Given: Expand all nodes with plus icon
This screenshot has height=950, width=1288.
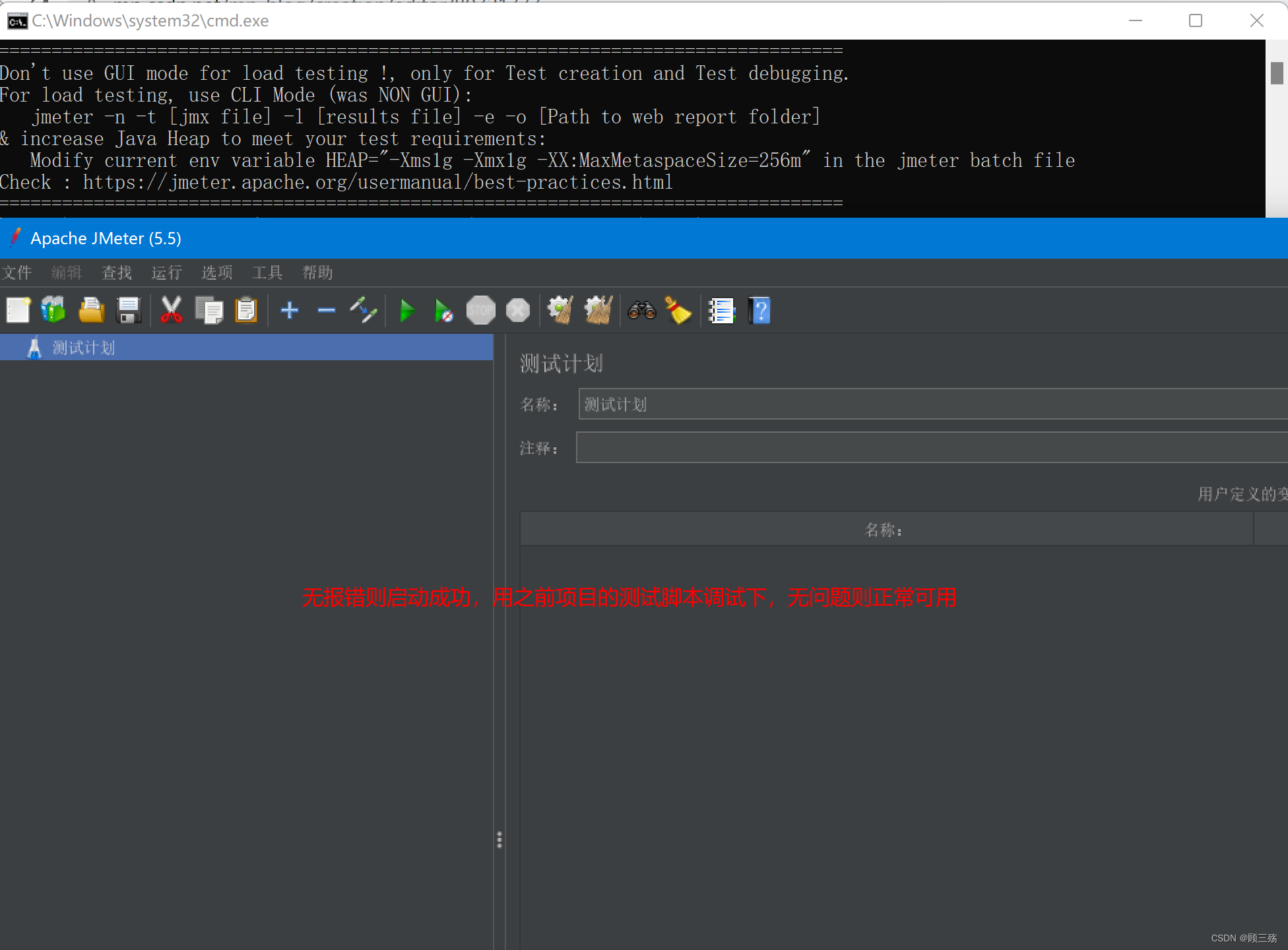Looking at the screenshot, I should click(x=289, y=310).
